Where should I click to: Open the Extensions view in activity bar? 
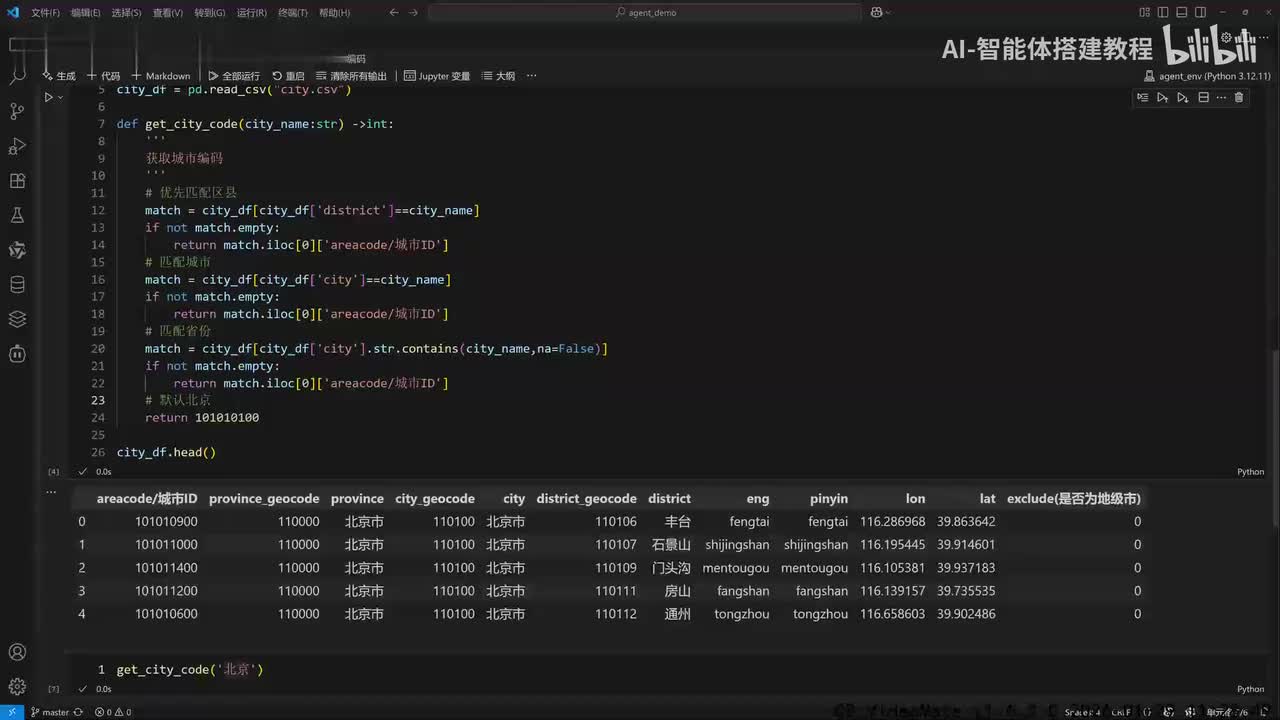[x=17, y=181]
